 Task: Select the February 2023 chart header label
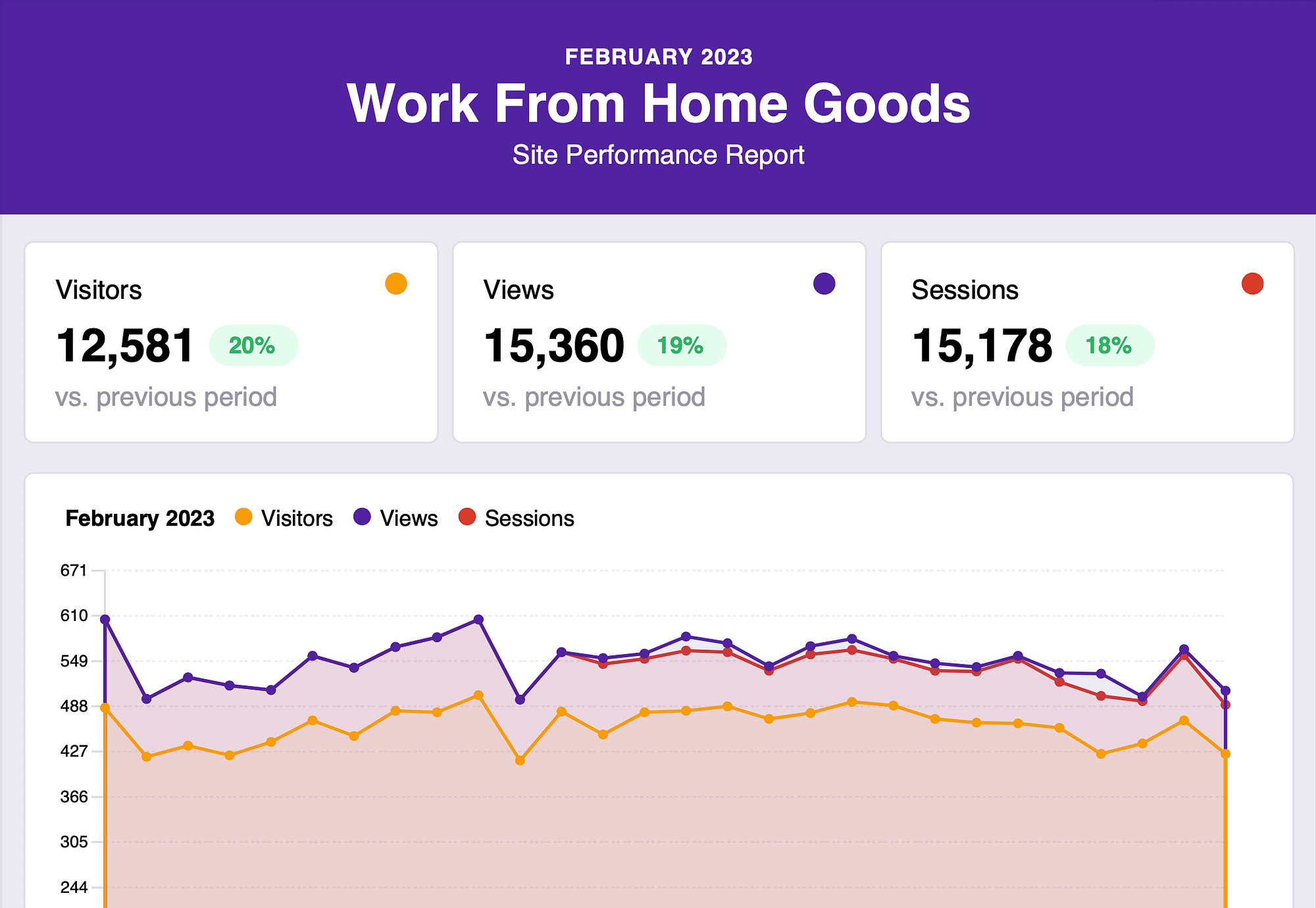click(x=139, y=518)
